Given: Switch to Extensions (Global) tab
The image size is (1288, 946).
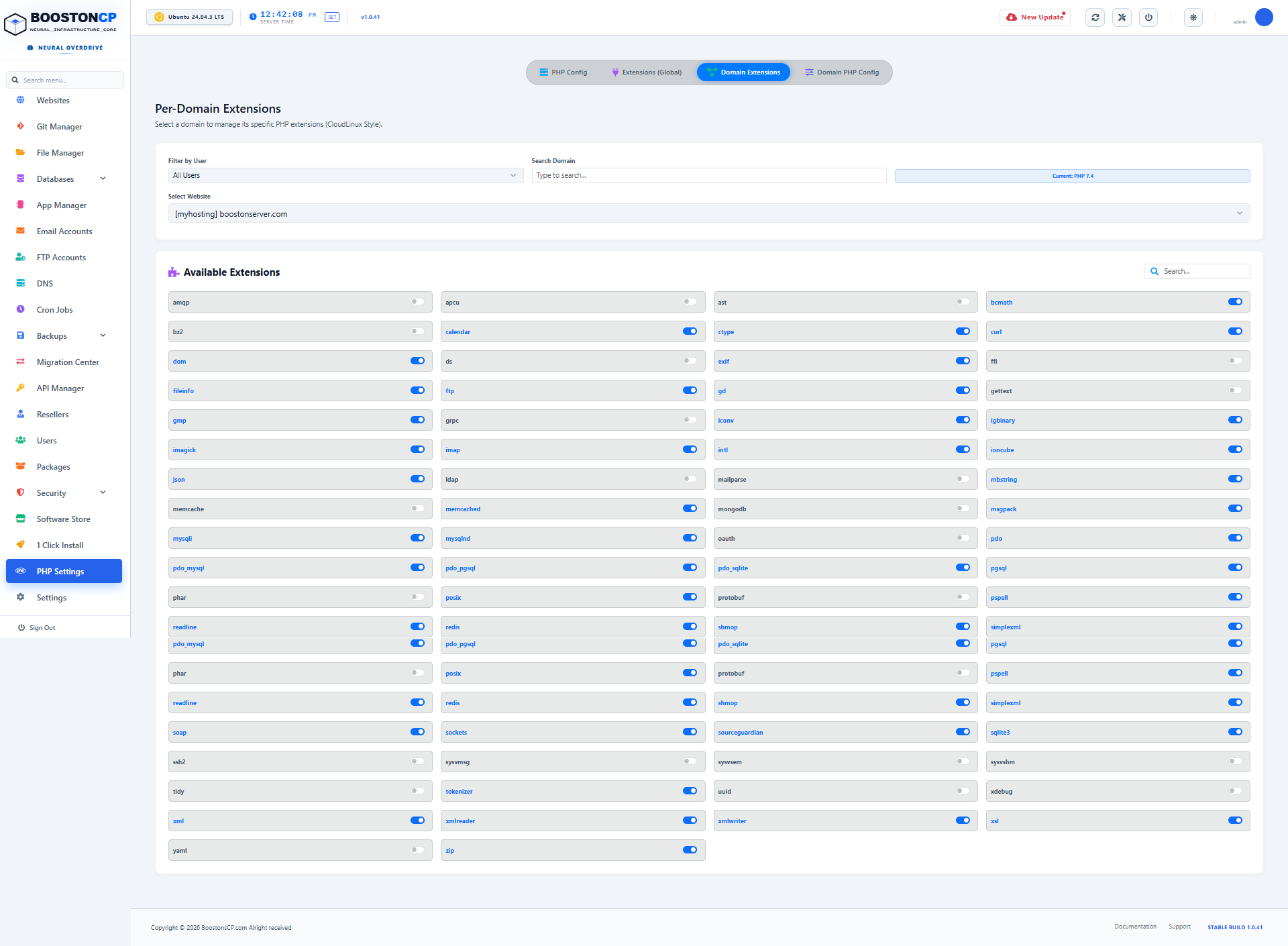Looking at the screenshot, I should point(647,72).
